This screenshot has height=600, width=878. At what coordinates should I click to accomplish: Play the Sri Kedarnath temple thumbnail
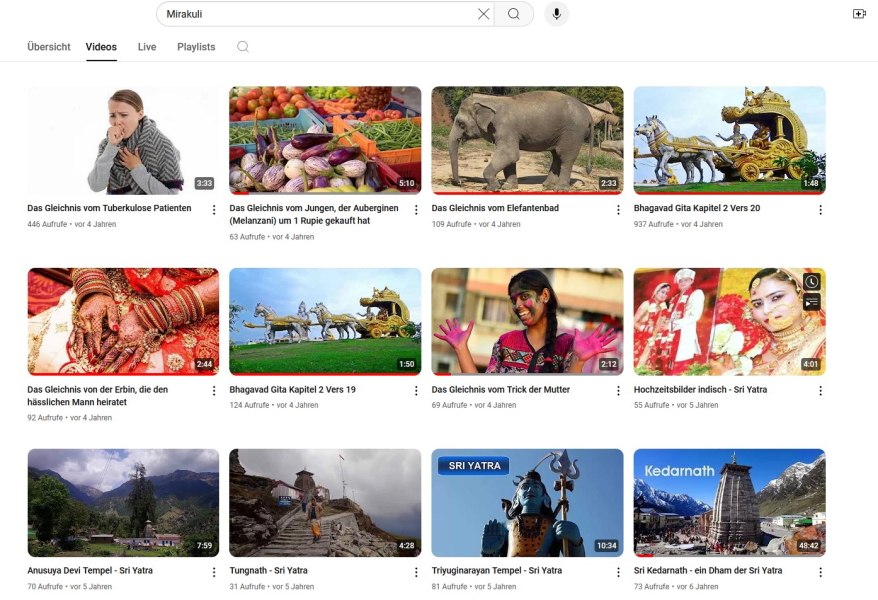coord(729,502)
